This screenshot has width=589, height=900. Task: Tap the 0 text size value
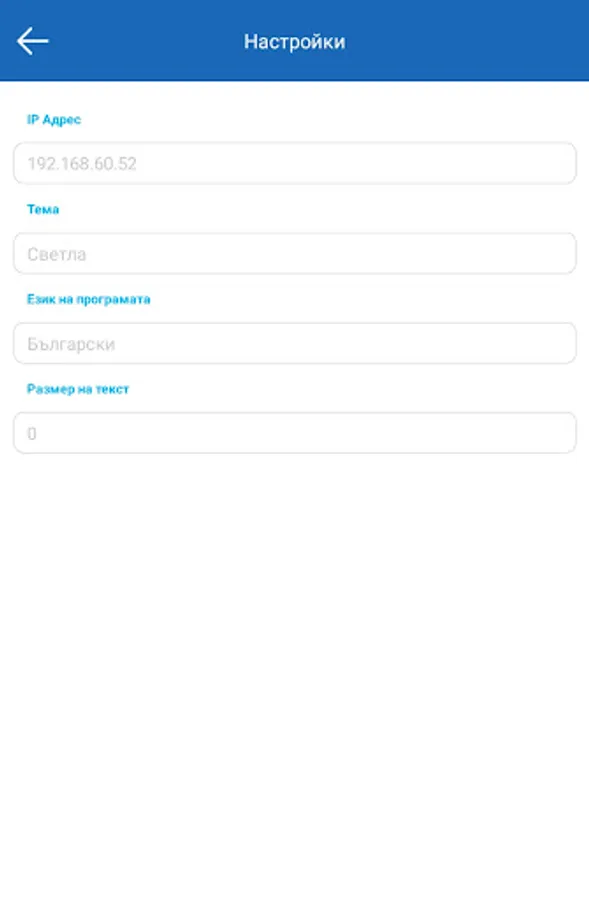pos(32,433)
